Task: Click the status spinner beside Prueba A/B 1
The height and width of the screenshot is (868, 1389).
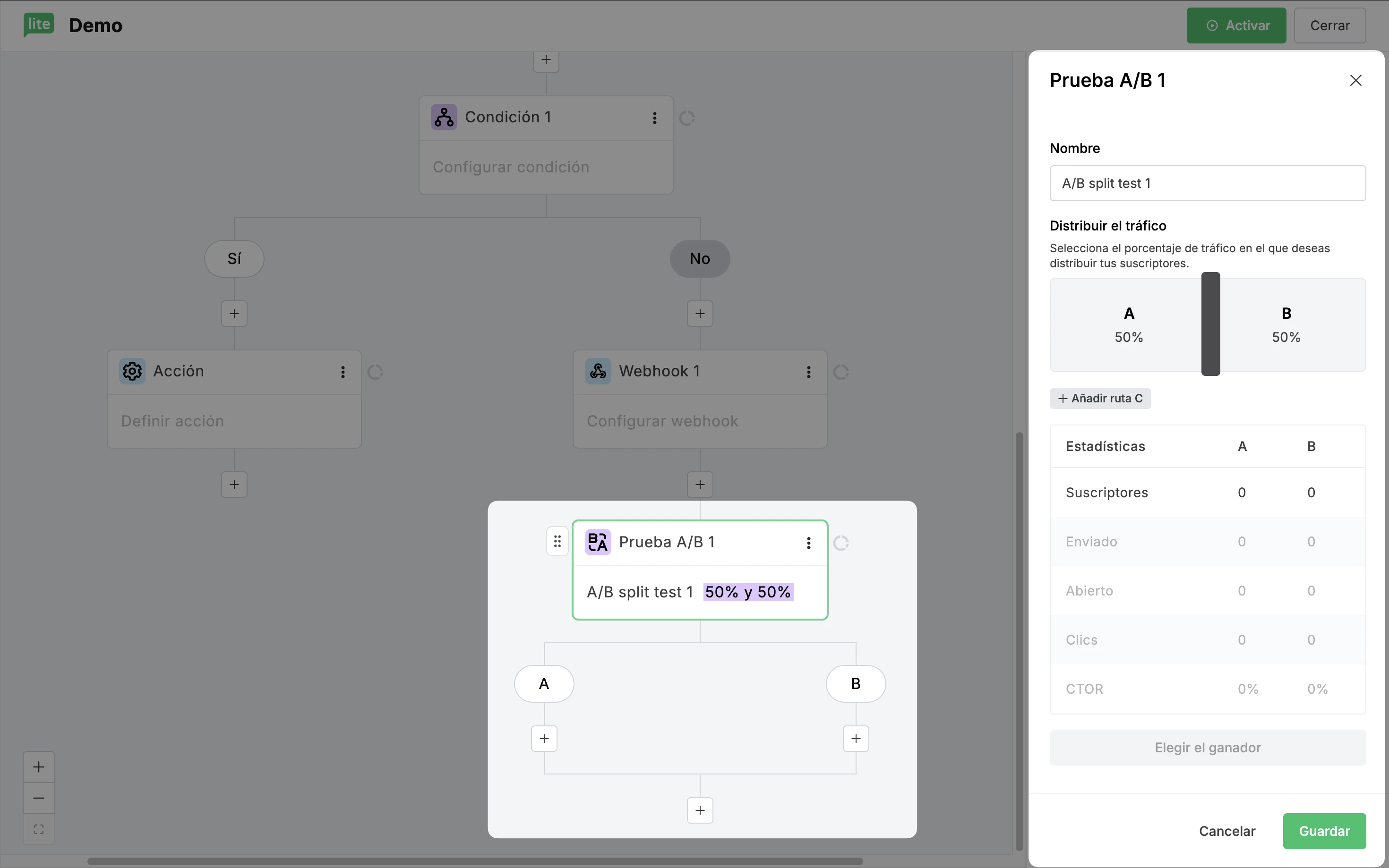Action: pos(840,543)
